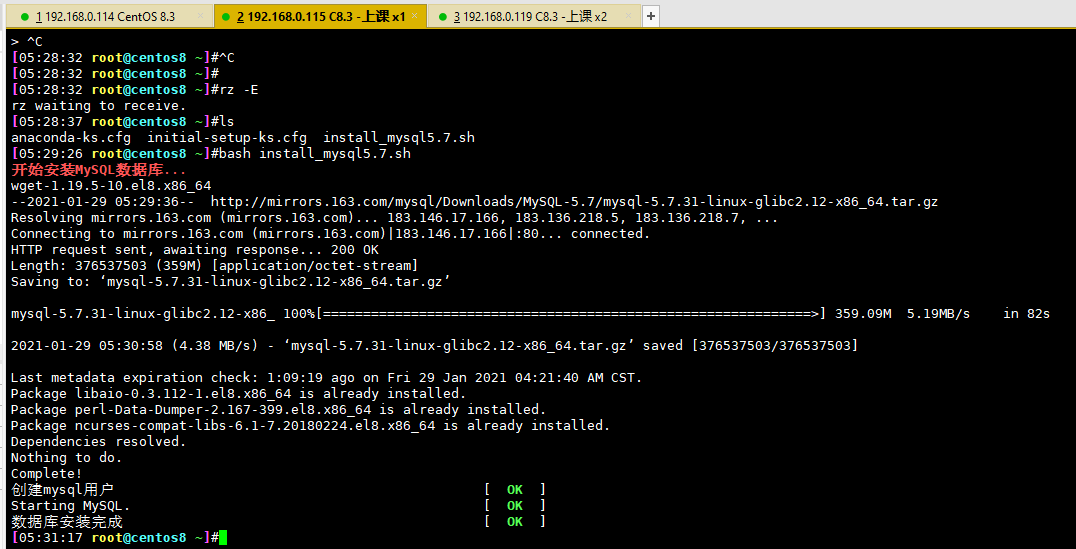Click green status dot on 192.168.0.119 tab

tap(443, 16)
